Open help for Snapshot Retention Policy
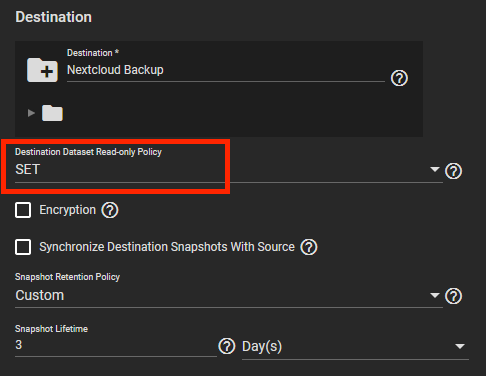This screenshot has height=376, width=486. coord(453,296)
